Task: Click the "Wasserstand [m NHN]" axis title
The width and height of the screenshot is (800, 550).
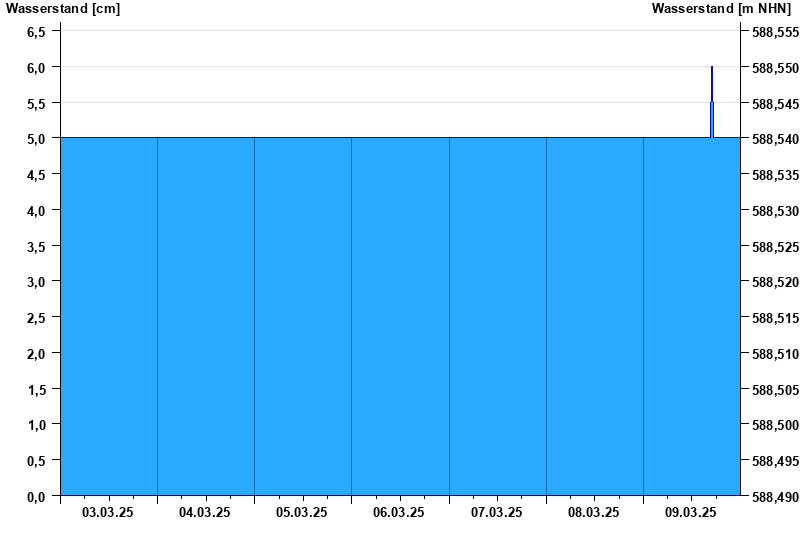Action: click(723, 8)
